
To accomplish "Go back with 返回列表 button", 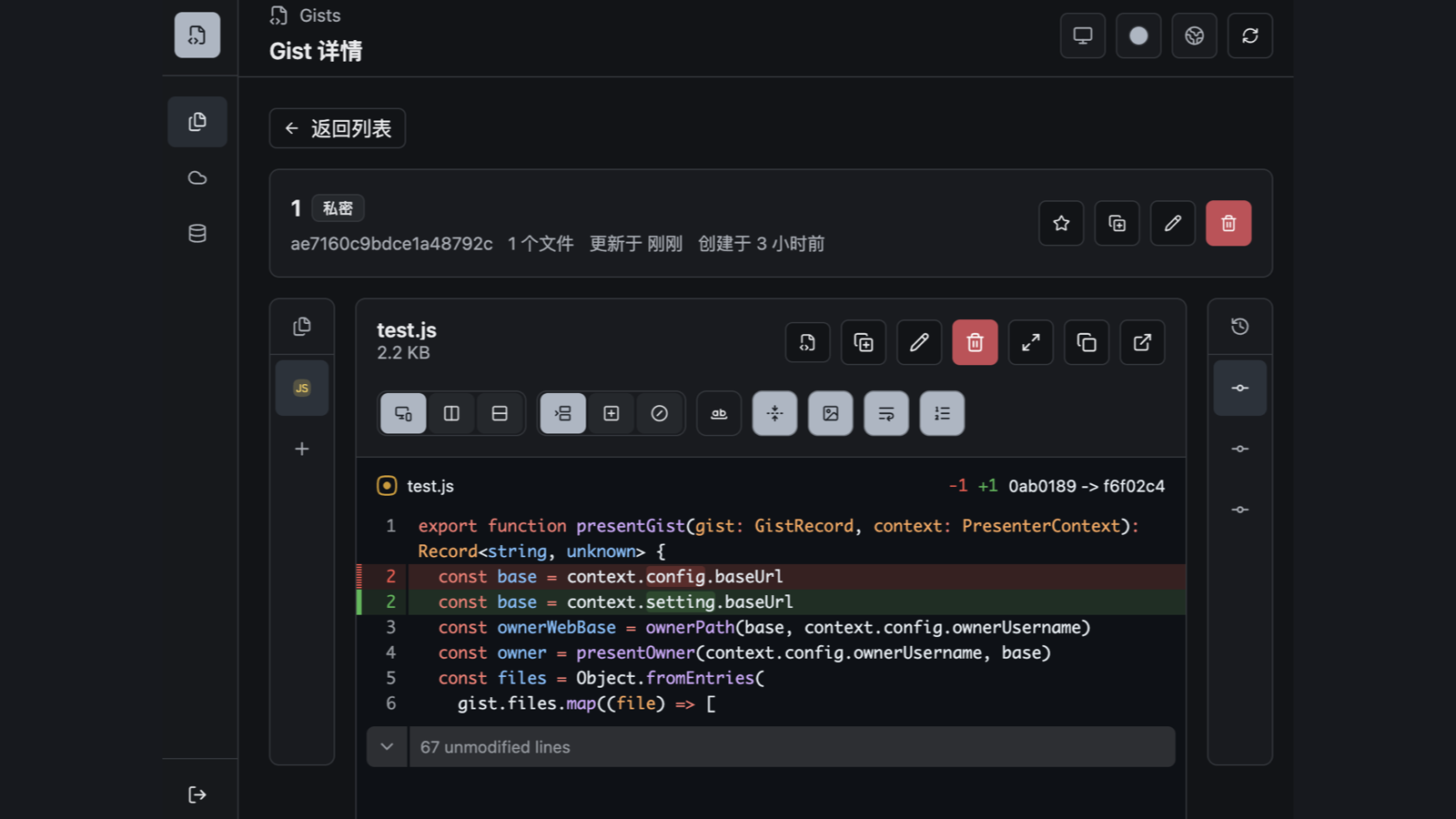I will [x=338, y=128].
